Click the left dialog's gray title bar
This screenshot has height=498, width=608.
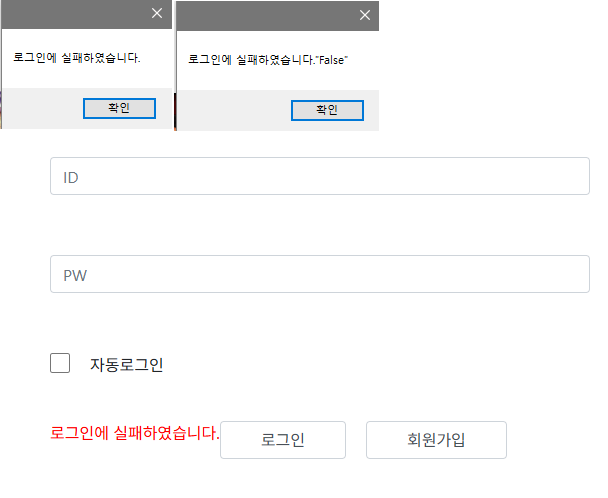[70, 13]
